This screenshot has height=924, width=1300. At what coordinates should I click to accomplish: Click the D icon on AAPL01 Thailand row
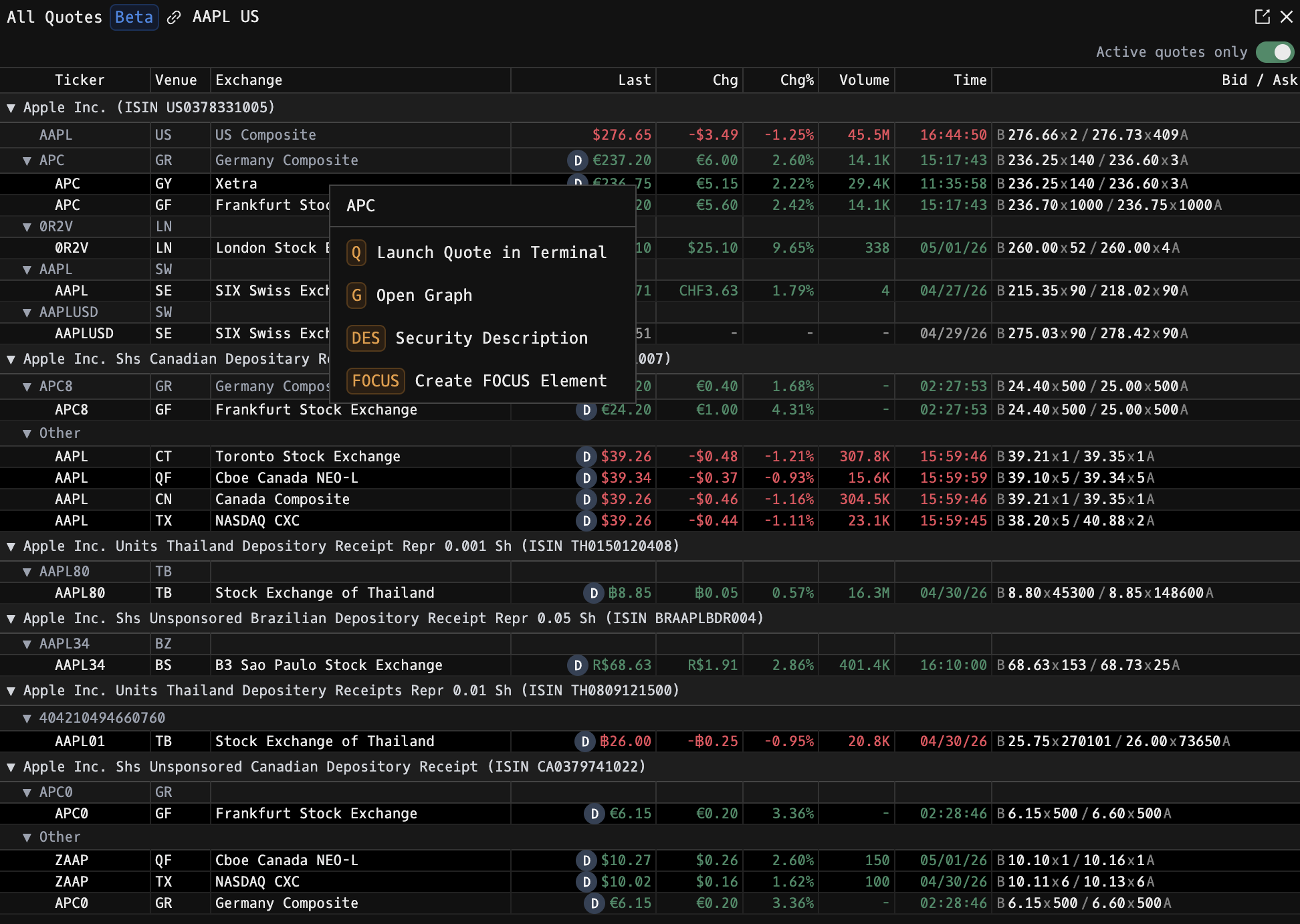(x=585, y=741)
